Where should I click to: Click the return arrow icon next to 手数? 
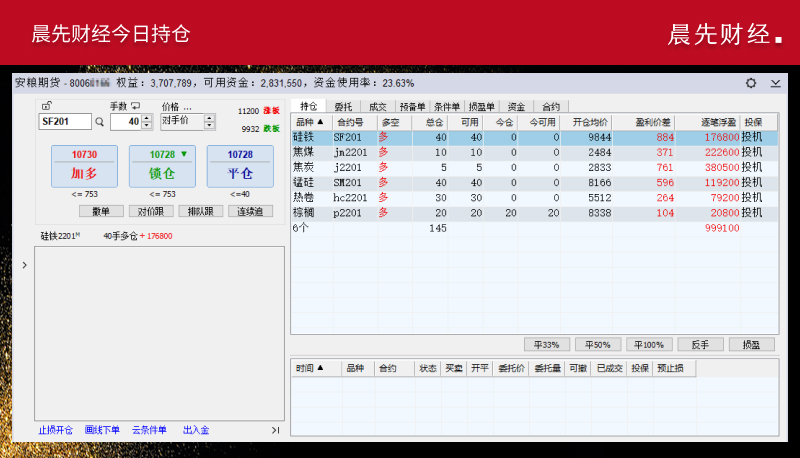point(136,106)
